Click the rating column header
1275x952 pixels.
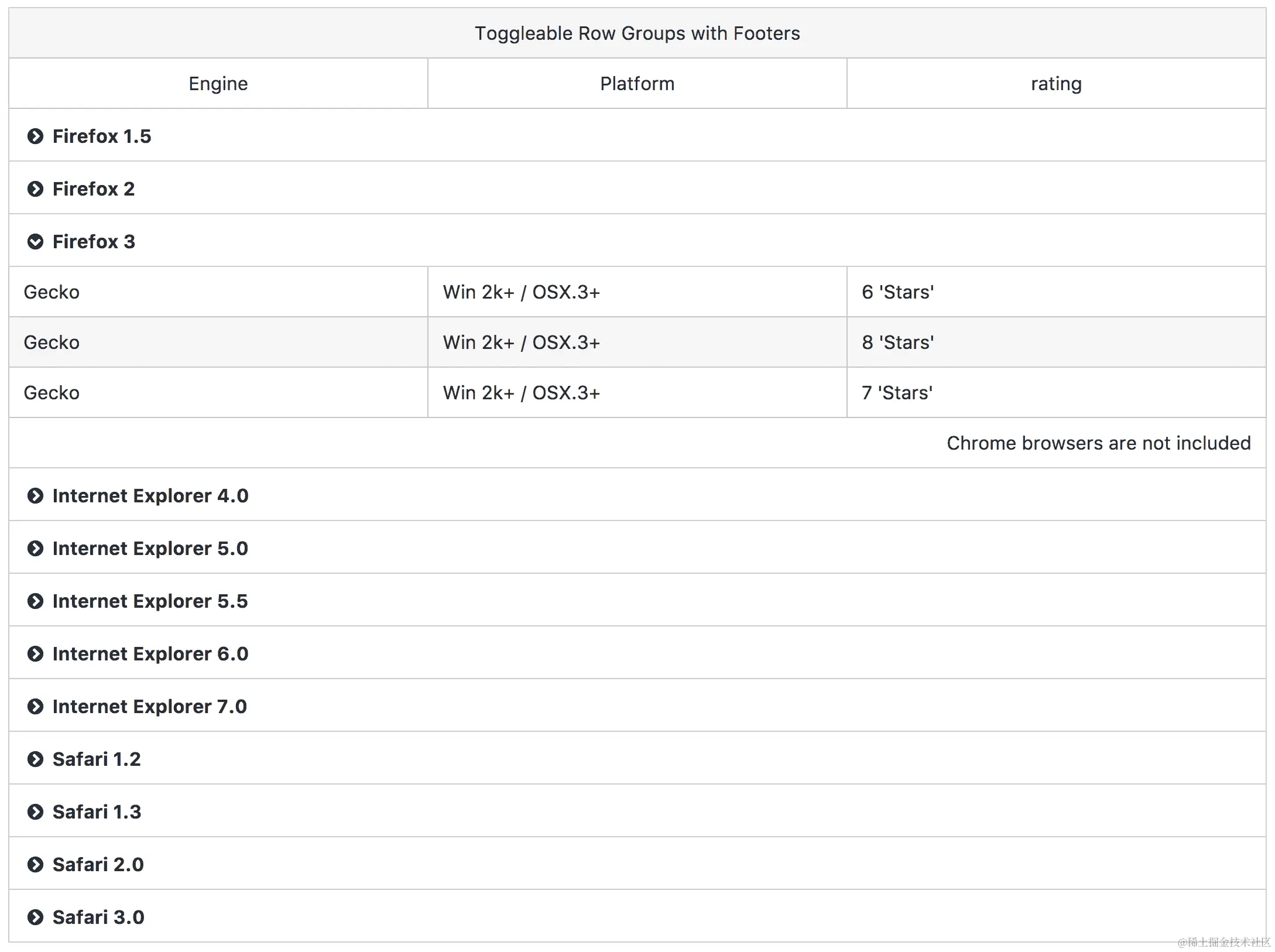point(1055,84)
